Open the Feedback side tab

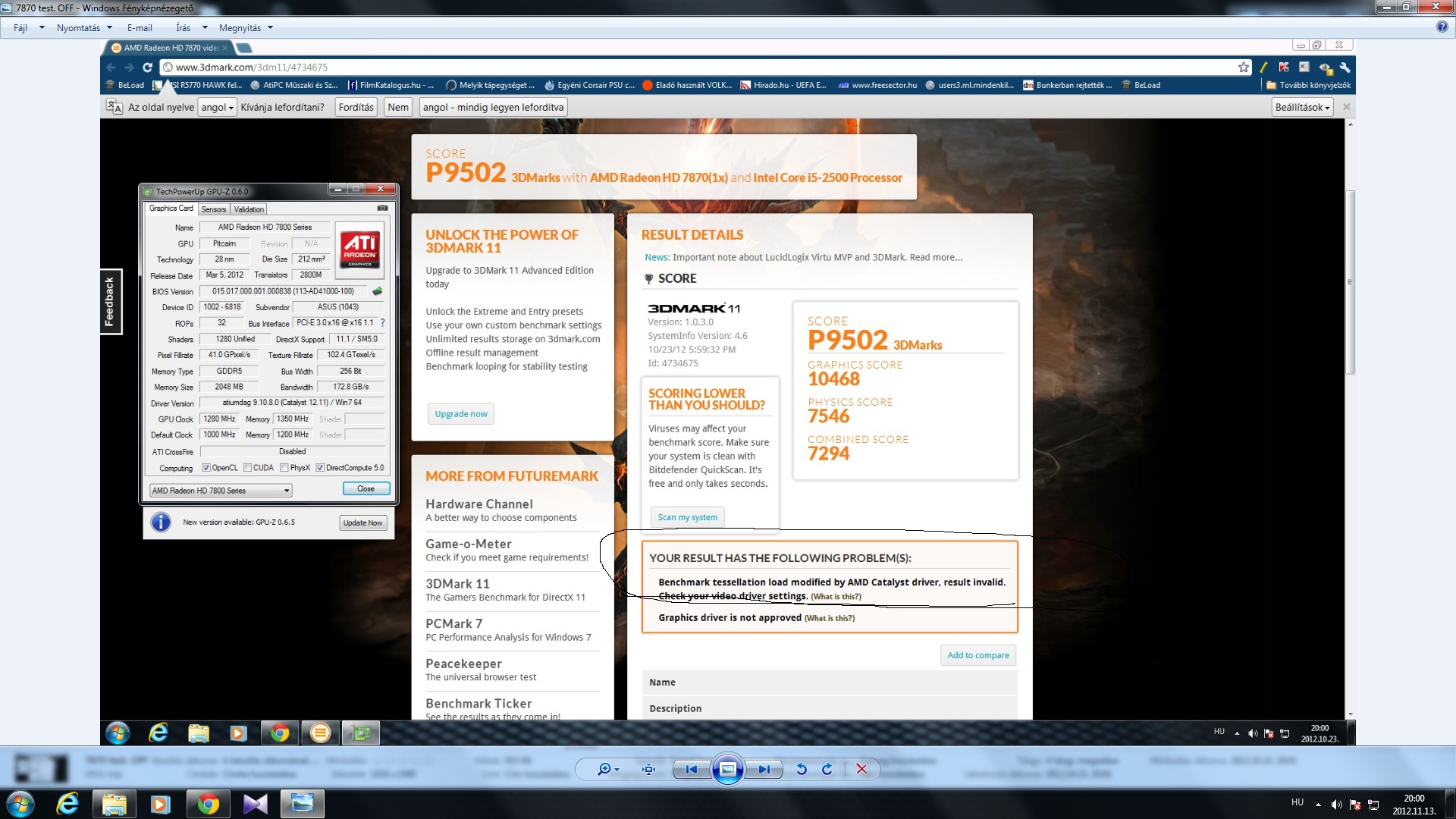(x=110, y=302)
